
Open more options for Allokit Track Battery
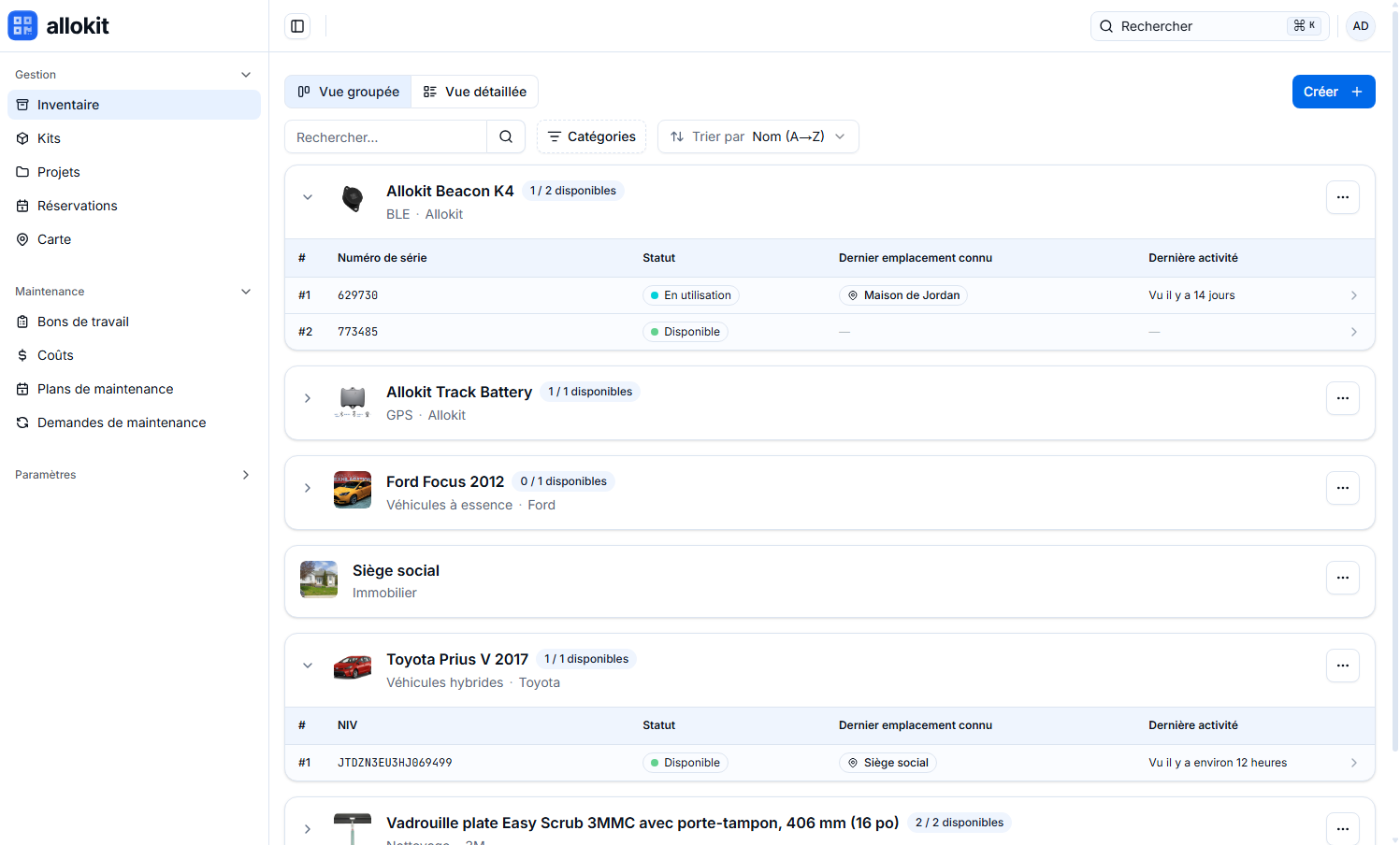[1343, 398]
